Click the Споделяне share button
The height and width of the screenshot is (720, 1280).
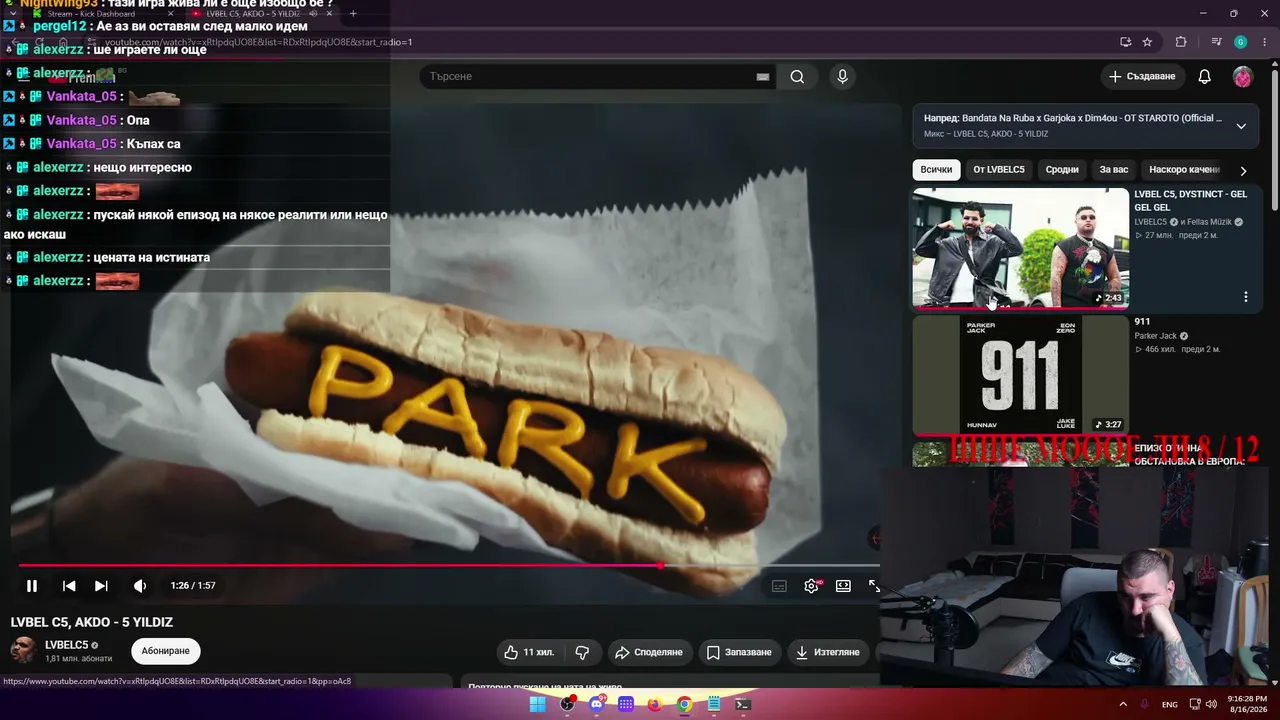point(649,652)
